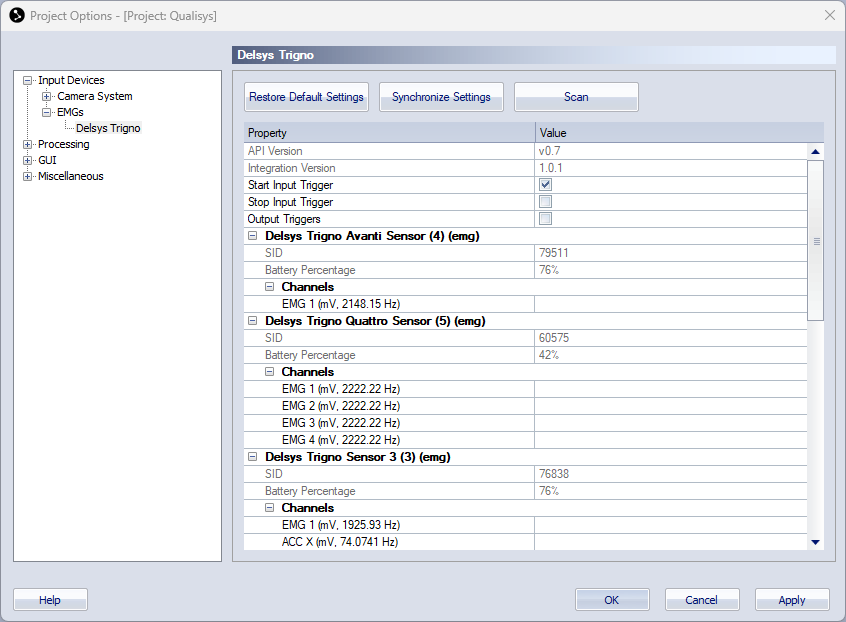Disable the Start Input Trigger checkbox
The image size is (846, 622).
(545, 185)
